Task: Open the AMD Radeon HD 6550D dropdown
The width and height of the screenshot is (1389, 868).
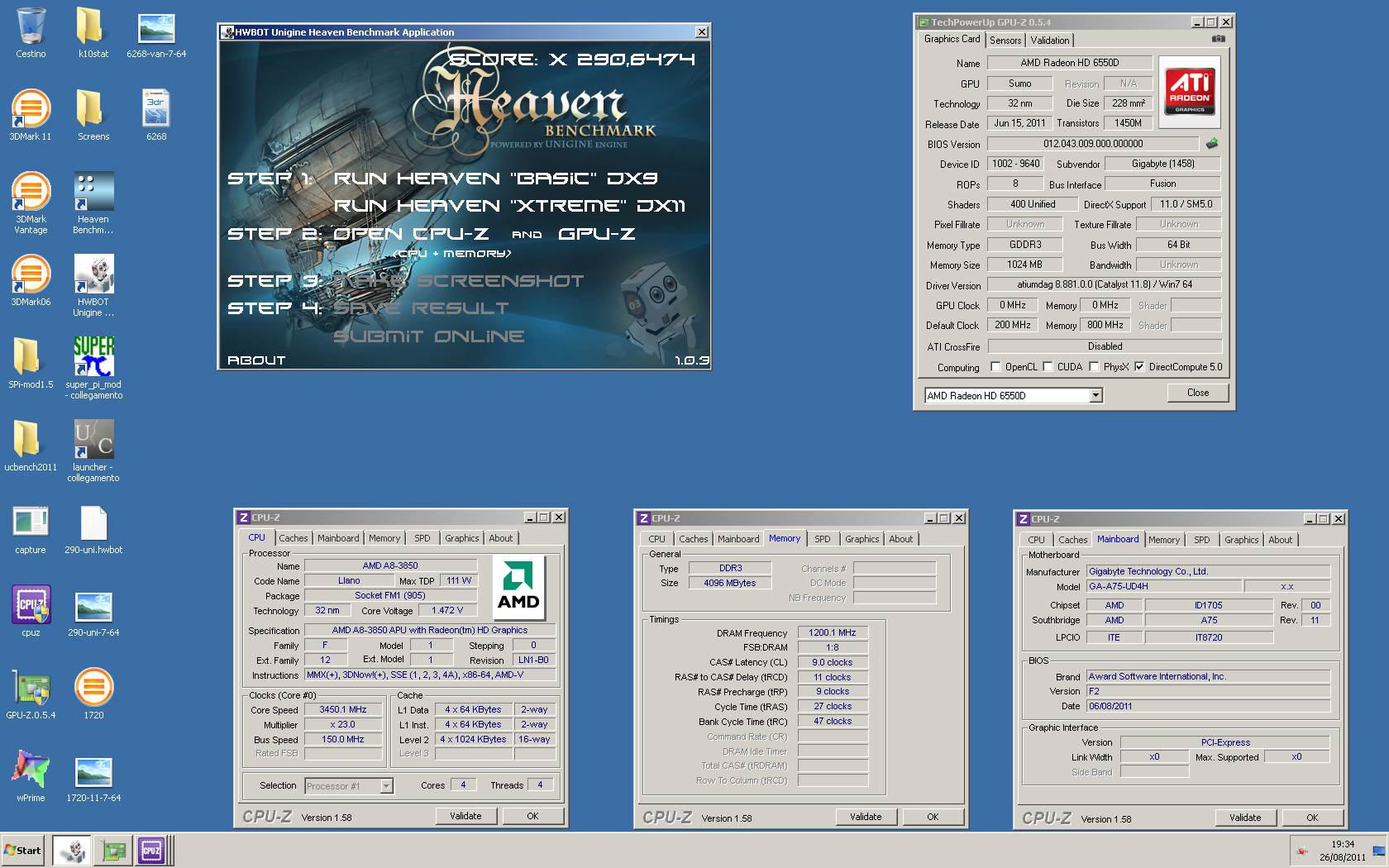Action: click(1095, 396)
